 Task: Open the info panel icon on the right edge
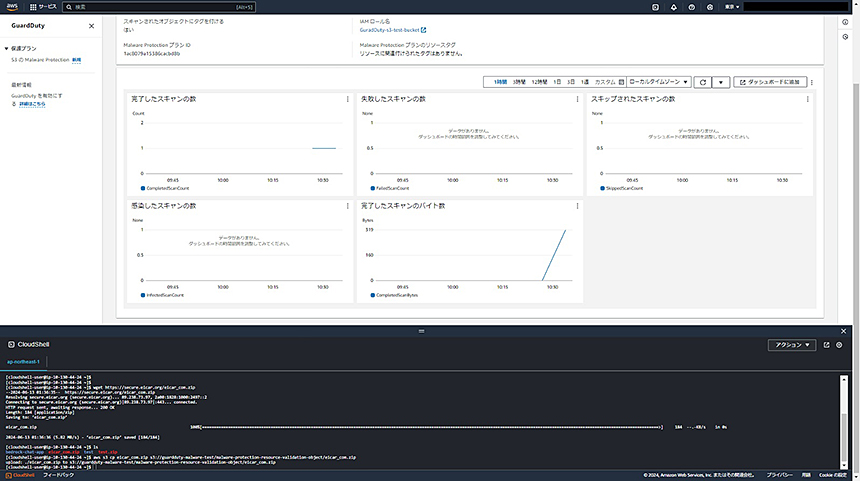[x=845, y=22]
